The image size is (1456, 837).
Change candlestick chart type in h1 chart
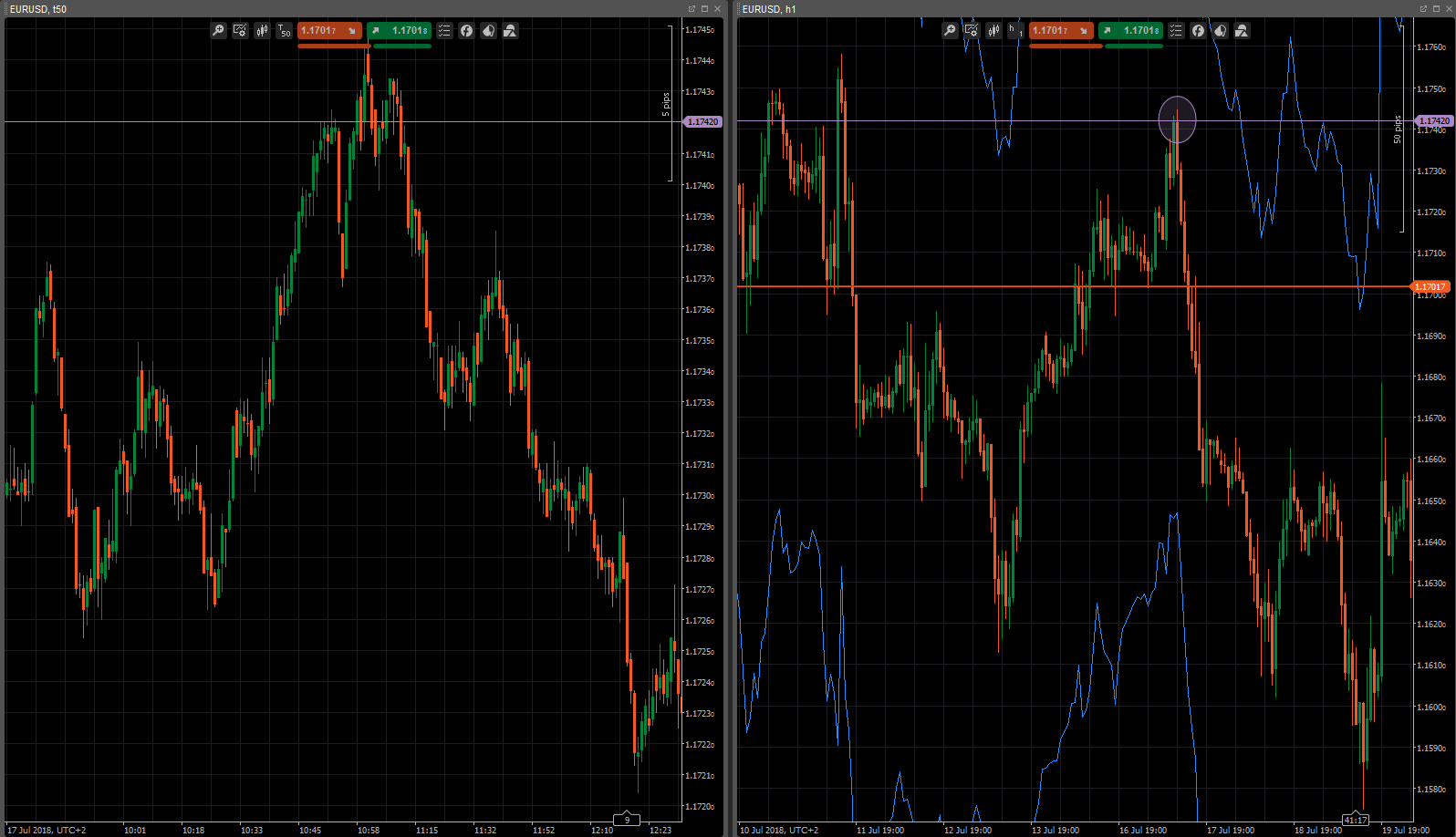pos(993,31)
